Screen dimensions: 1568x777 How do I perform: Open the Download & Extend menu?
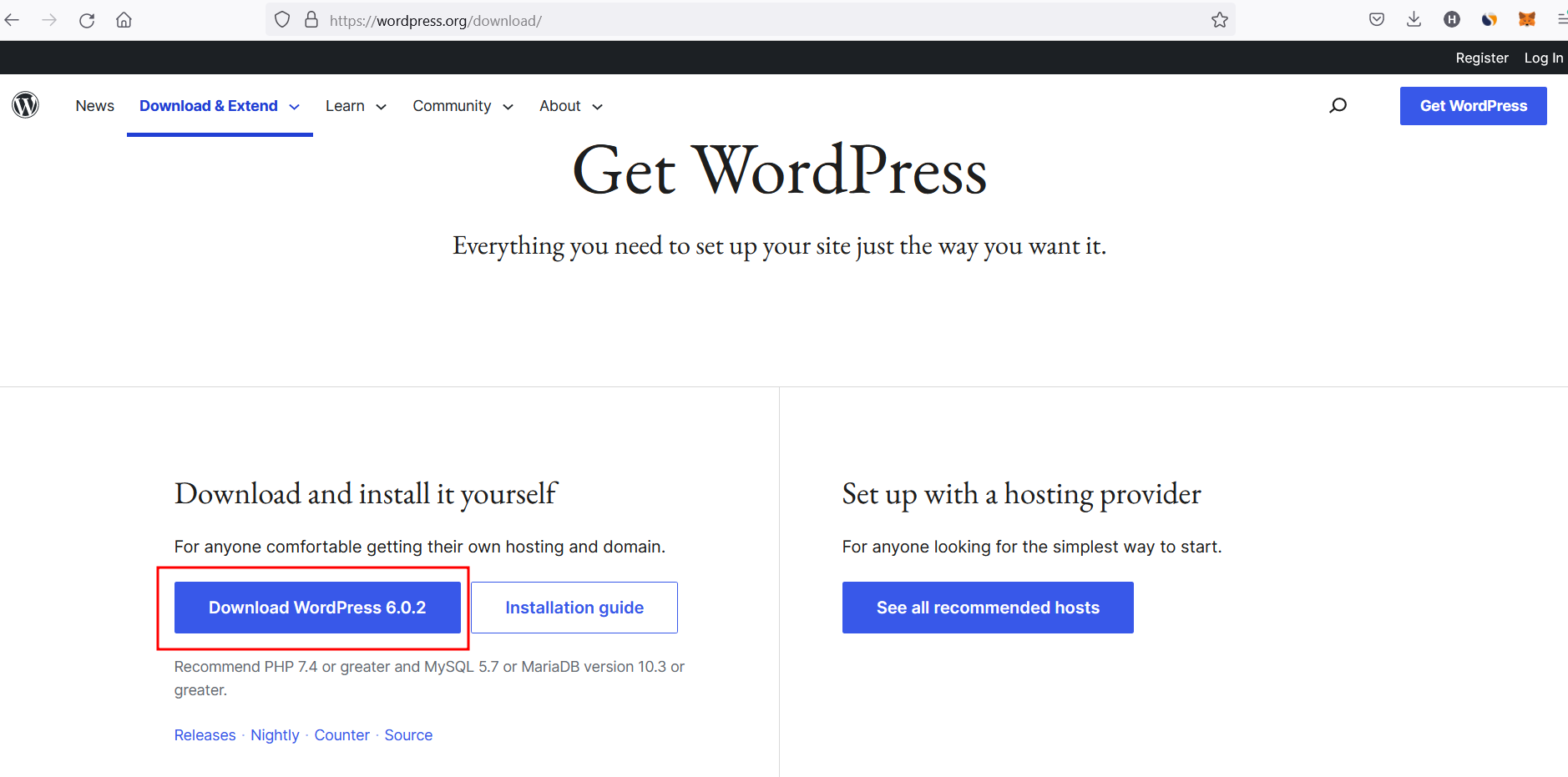coord(209,106)
